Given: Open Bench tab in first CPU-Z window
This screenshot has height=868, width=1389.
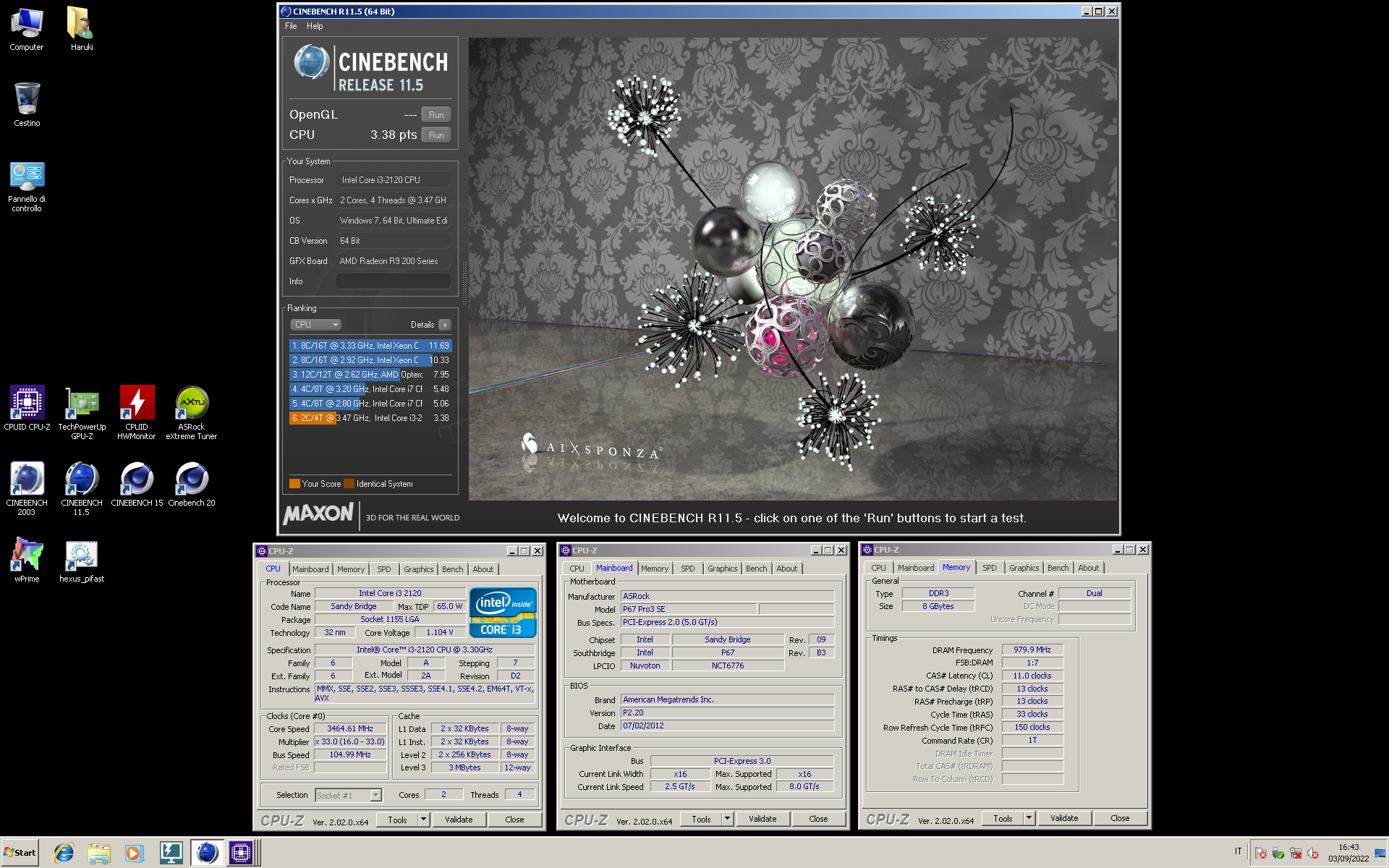Looking at the screenshot, I should (x=452, y=569).
